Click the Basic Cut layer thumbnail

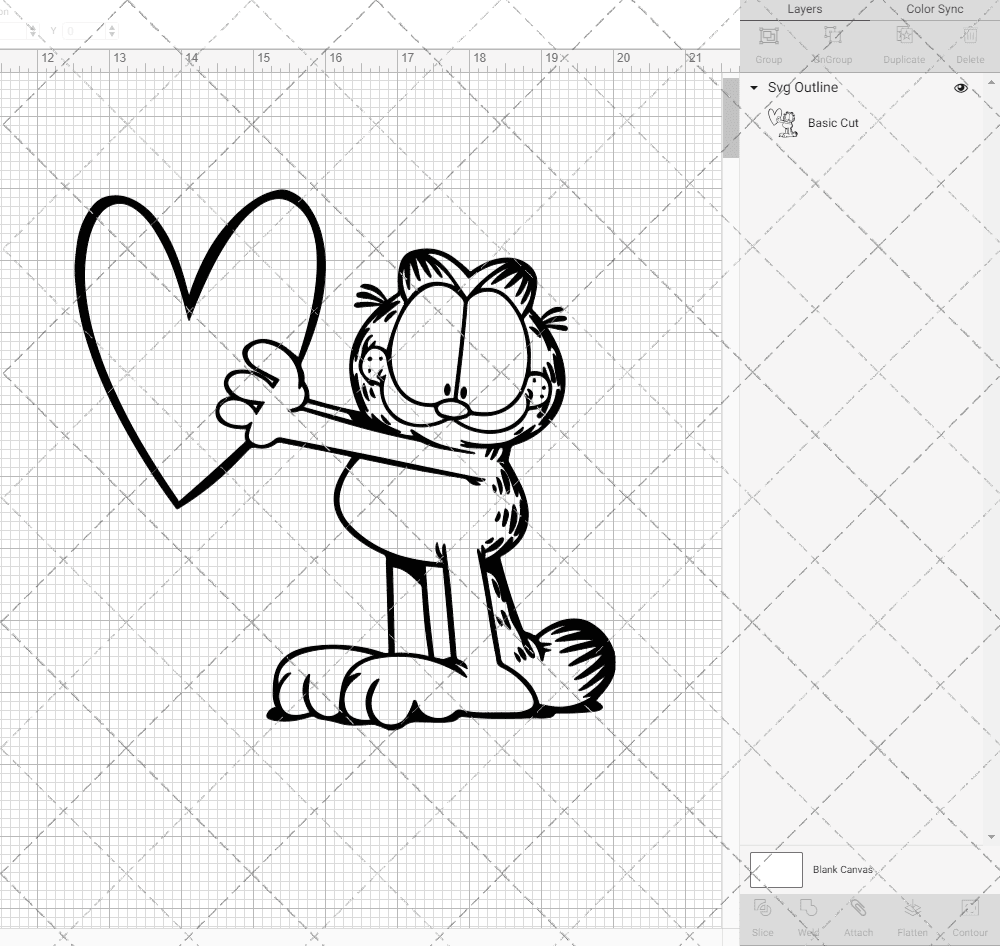click(784, 123)
